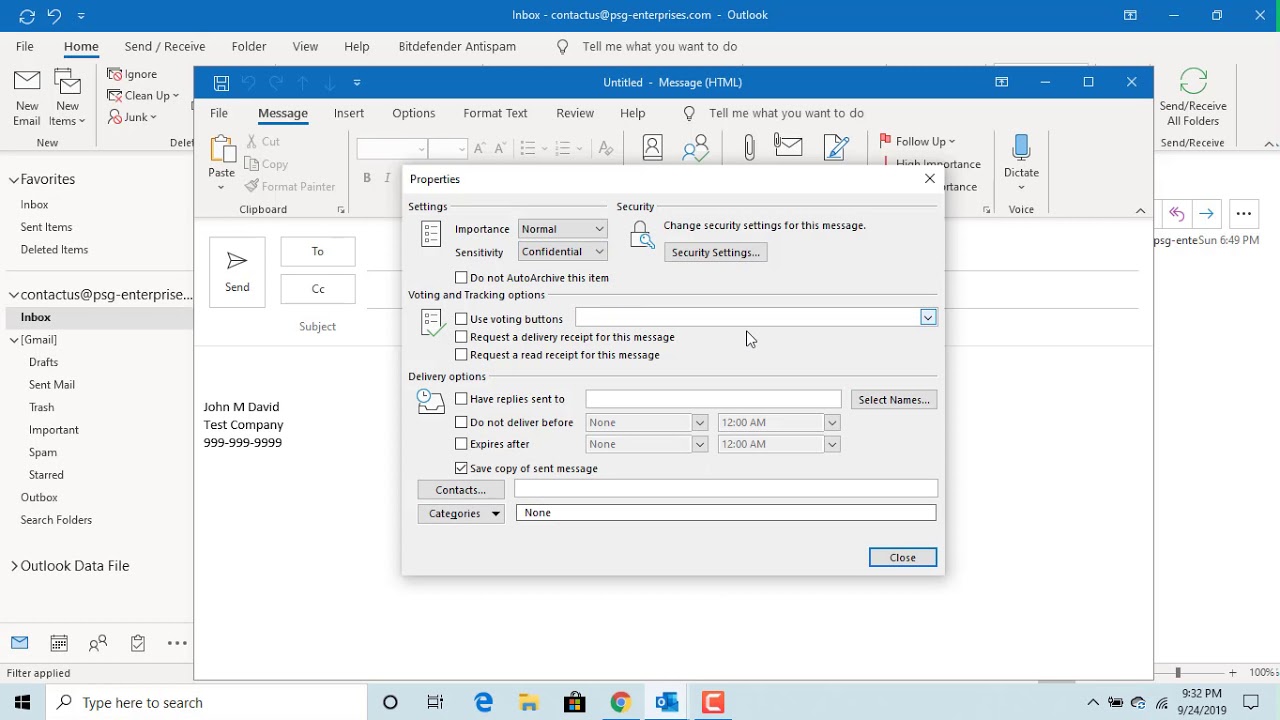Check Request a delivery receipt
This screenshot has width=1280, height=720.
coord(461,337)
